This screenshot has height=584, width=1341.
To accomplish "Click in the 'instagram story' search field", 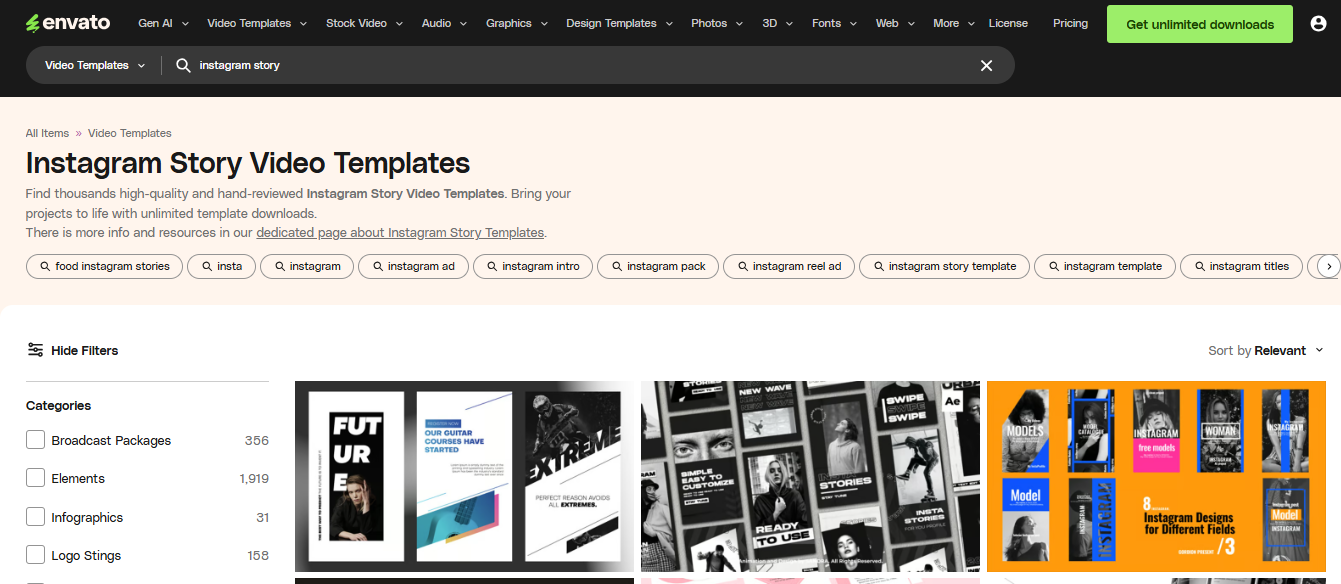I will (580, 65).
